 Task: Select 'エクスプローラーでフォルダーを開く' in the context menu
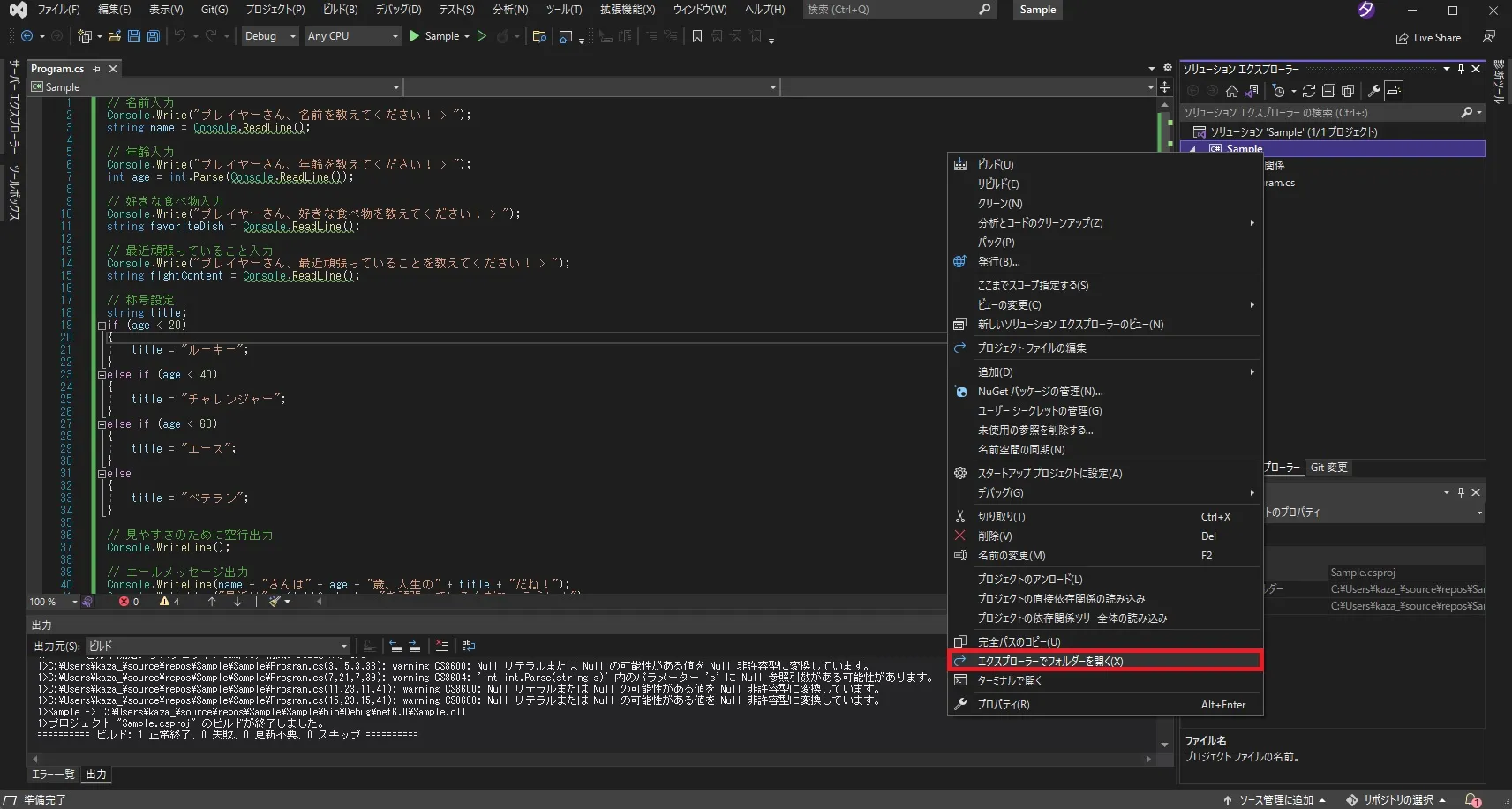(1049, 661)
